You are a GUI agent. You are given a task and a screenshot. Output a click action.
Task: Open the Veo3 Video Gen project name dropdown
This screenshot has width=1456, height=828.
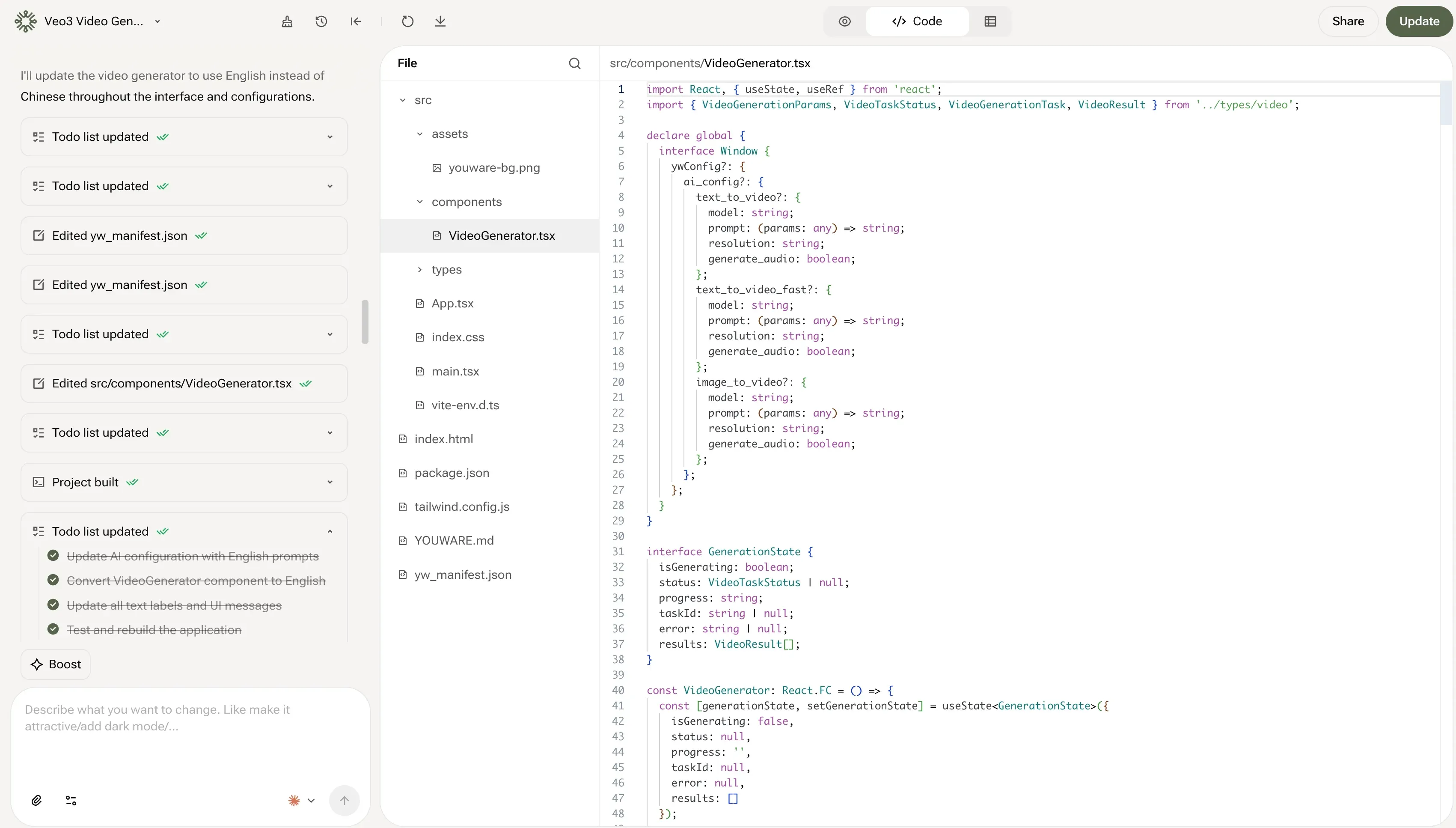(157, 21)
